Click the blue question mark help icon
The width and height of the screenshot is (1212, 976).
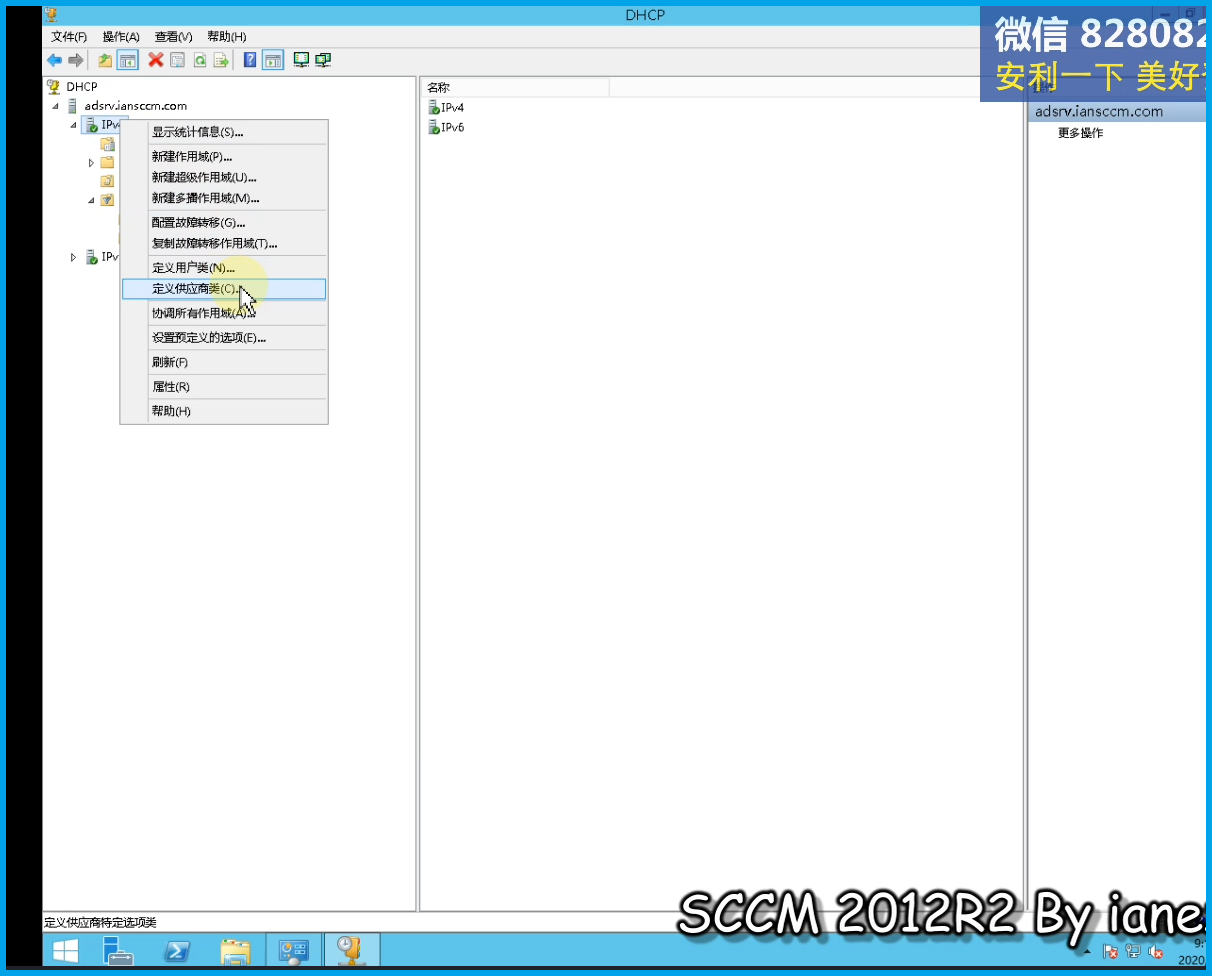point(250,60)
